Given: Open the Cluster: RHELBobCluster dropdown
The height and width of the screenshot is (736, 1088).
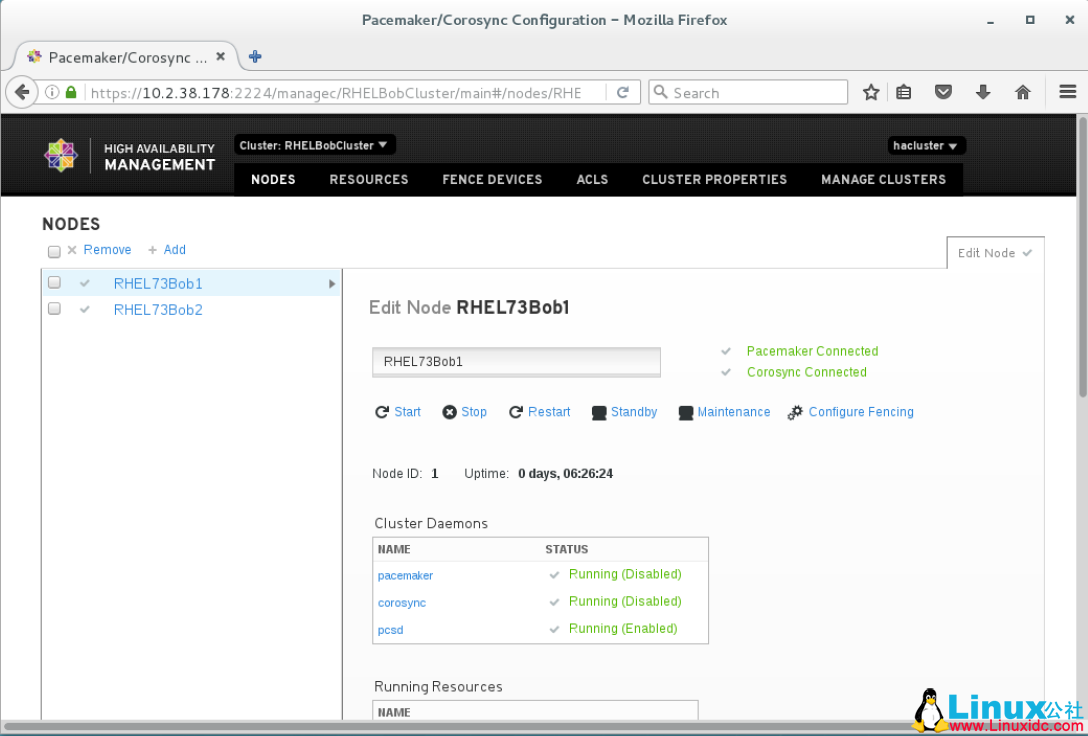Looking at the screenshot, I should click(x=314, y=144).
